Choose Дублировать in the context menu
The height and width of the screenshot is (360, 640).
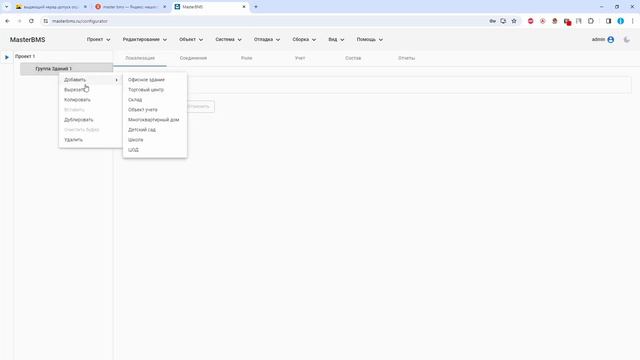point(91,120)
